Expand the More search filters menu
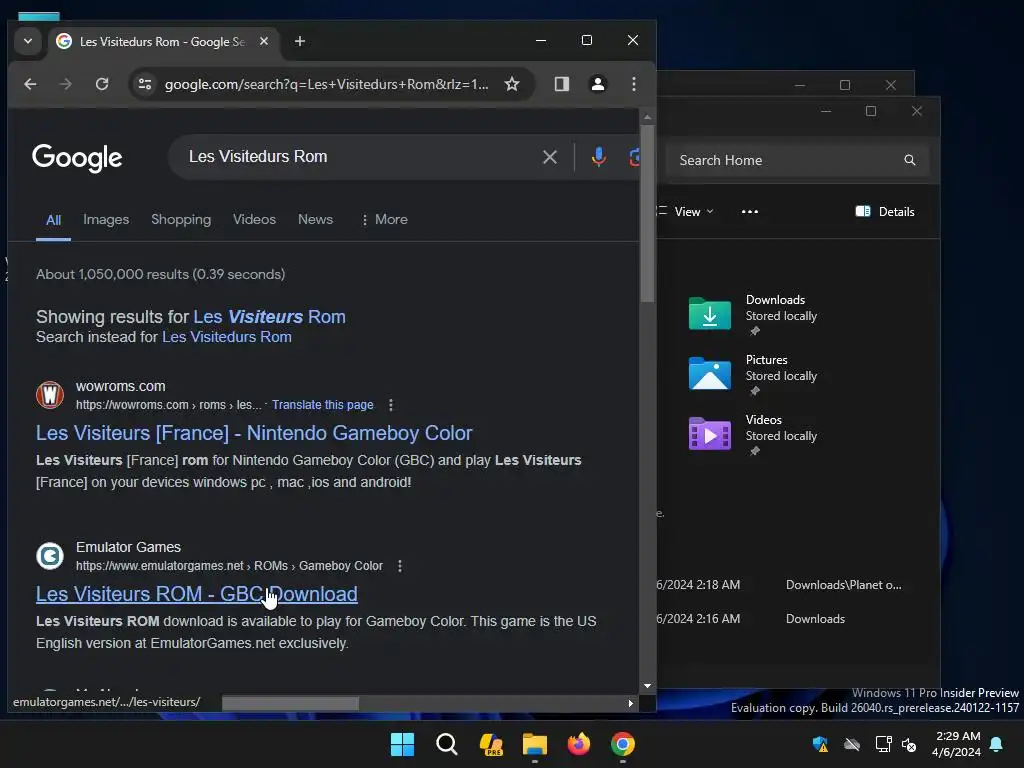The width and height of the screenshot is (1024, 768). click(384, 219)
